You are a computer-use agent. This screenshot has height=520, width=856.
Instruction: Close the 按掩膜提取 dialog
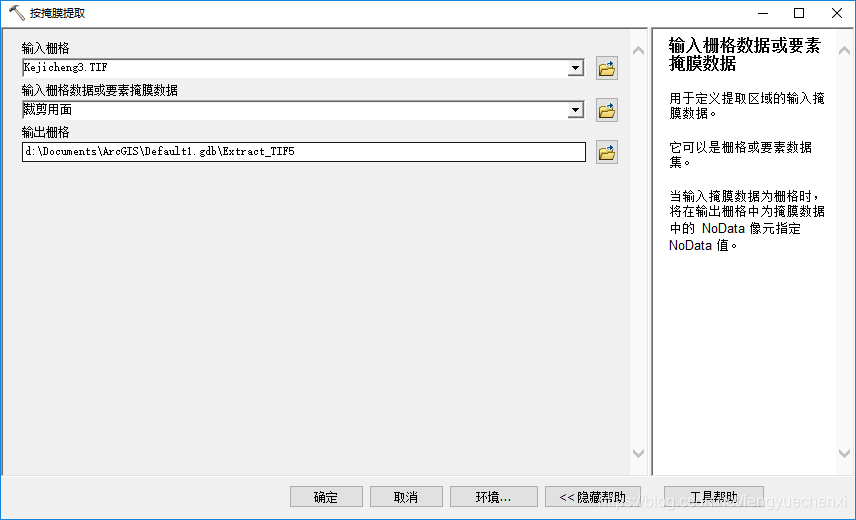point(836,13)
